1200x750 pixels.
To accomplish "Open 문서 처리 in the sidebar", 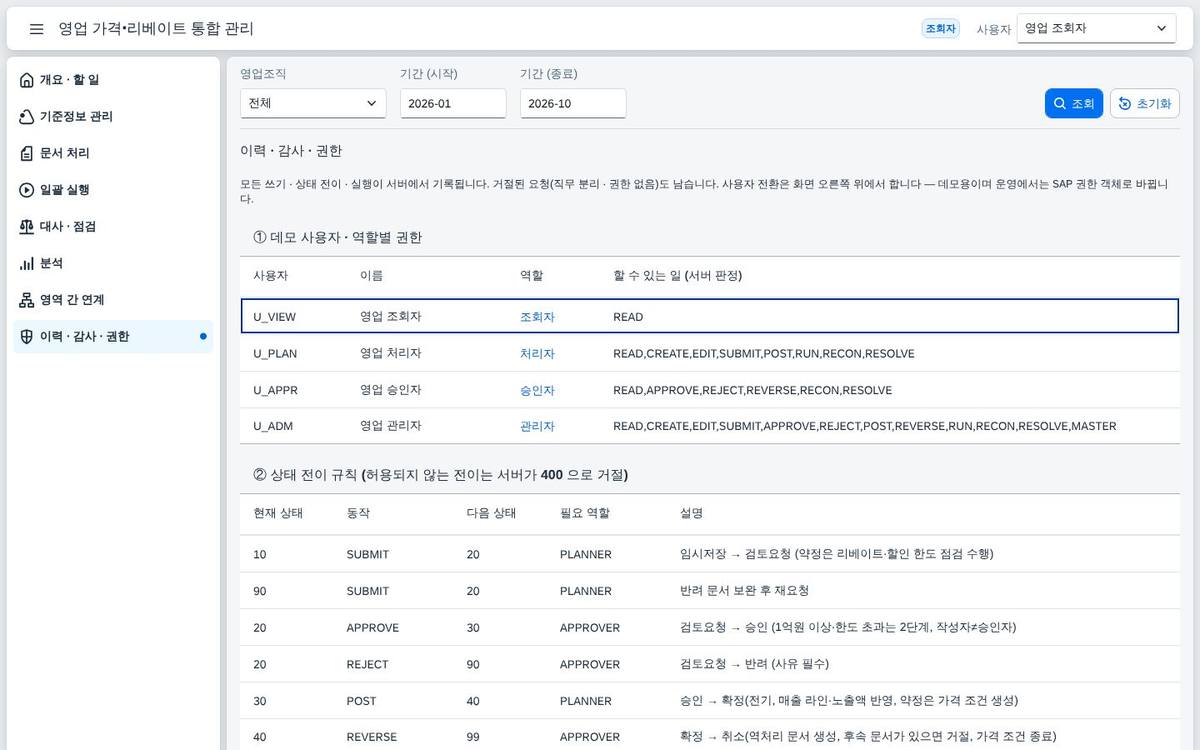I will point(113,153).
